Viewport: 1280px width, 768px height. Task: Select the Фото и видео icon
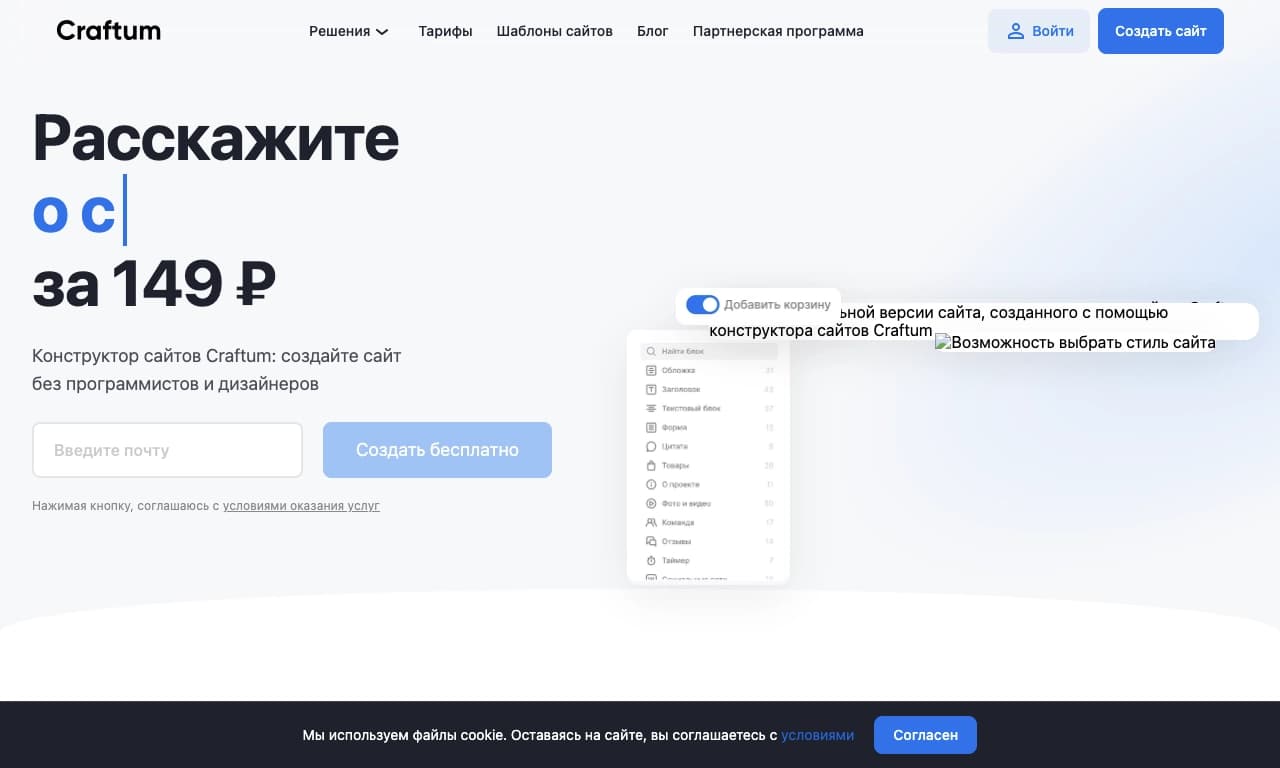pyautogui.click(x=651, y=504)
